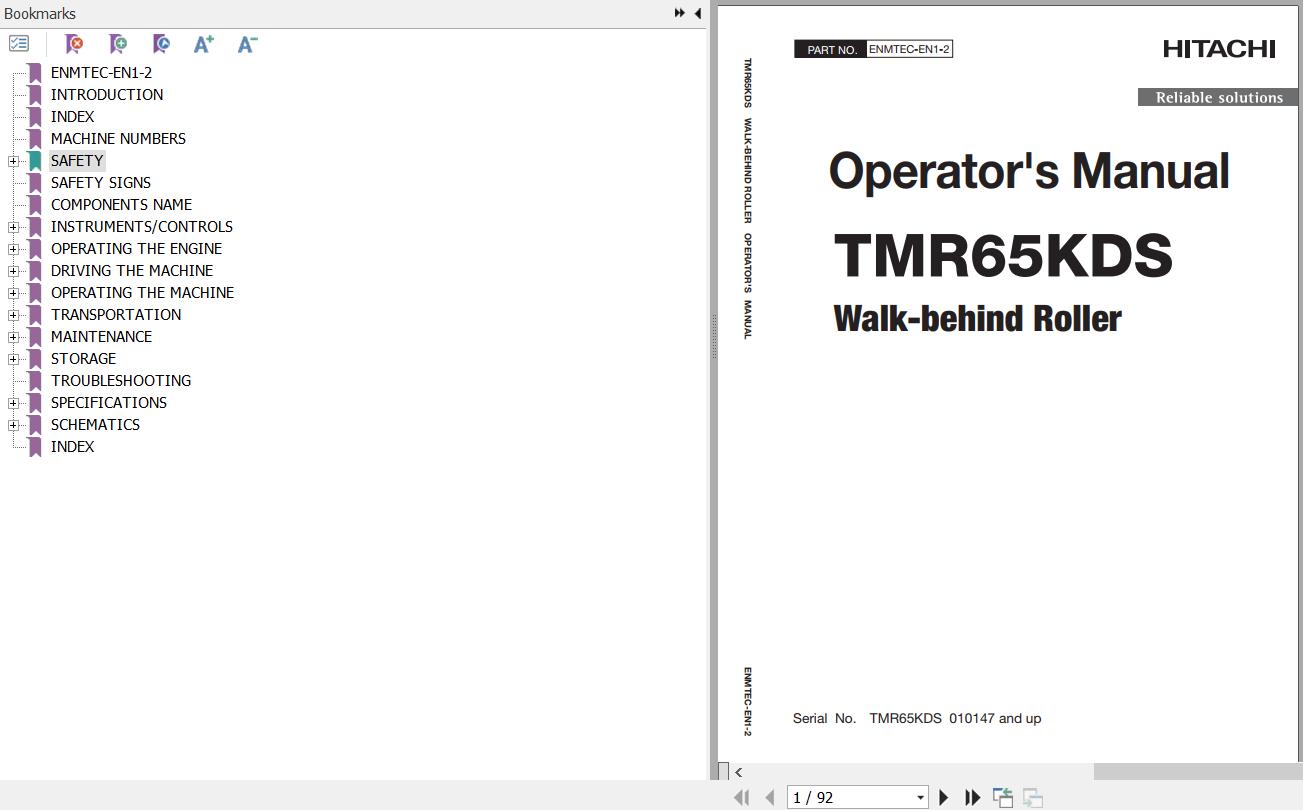Expand the OPERATING THE MACHINE bookmark

13,293
